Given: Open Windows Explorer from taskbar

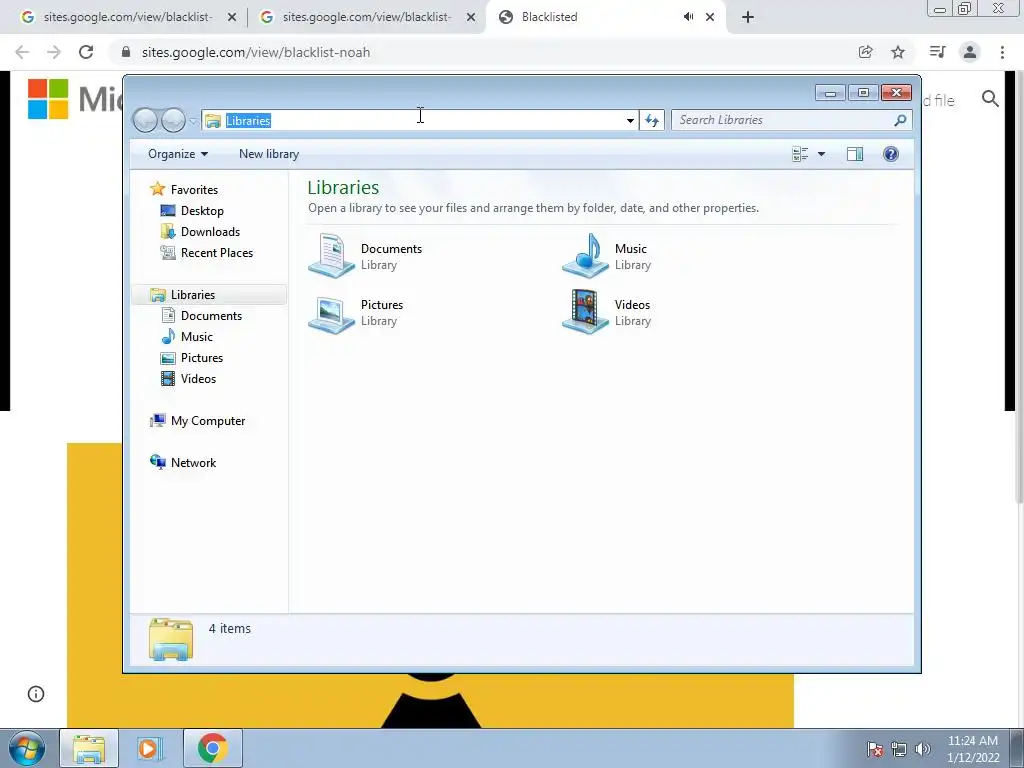Looking at the screenshot, I should [x=89, y=748].
